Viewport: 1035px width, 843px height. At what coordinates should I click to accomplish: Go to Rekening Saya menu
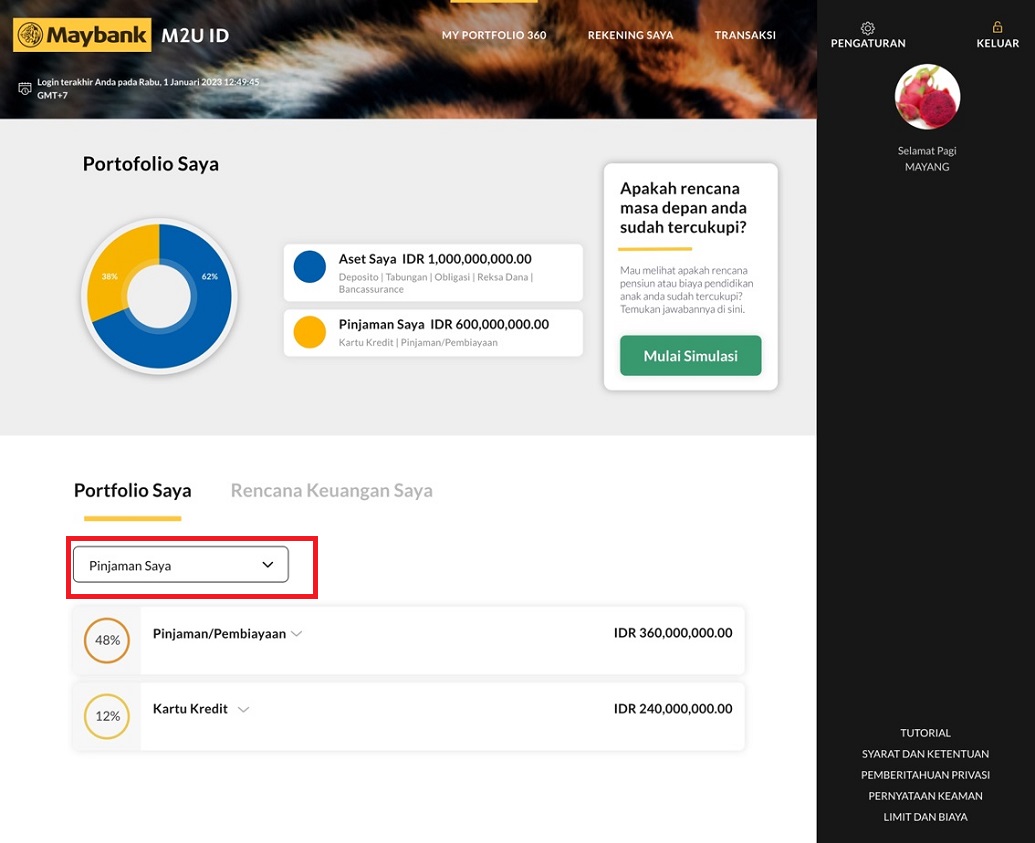point(630,35)
